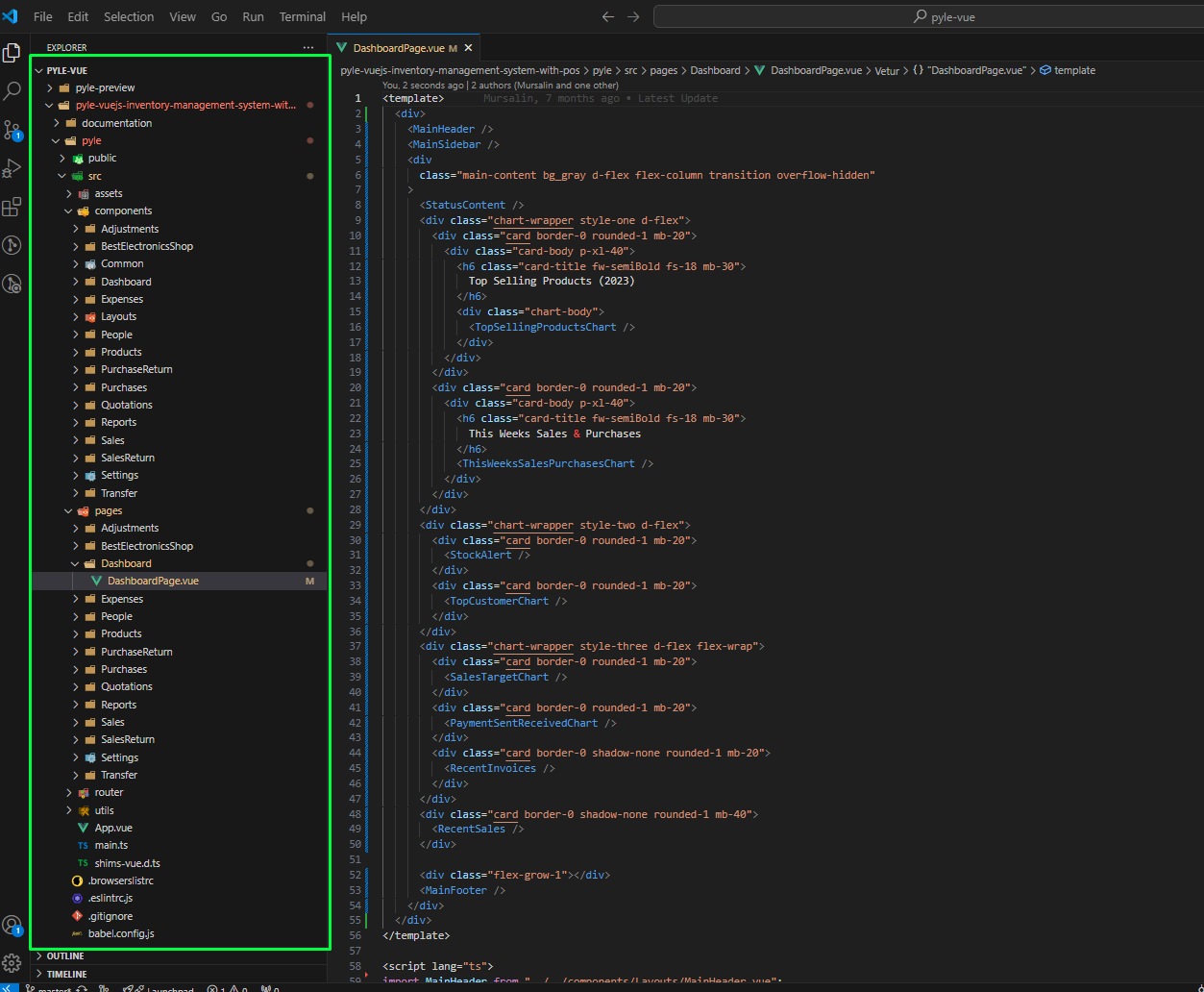This screenshot has width=1204, height=992.
Task: Open the circled git-branch activity bar icon
Action: [12, 245]
